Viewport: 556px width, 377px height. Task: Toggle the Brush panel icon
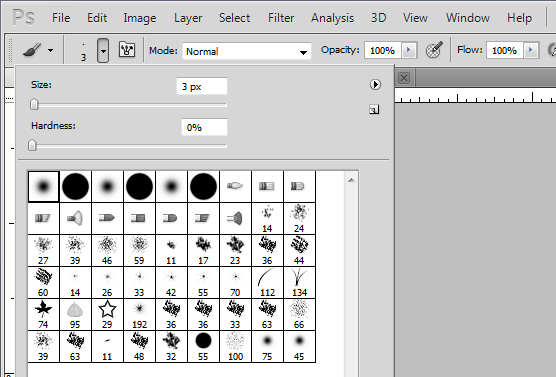[127, 50]
